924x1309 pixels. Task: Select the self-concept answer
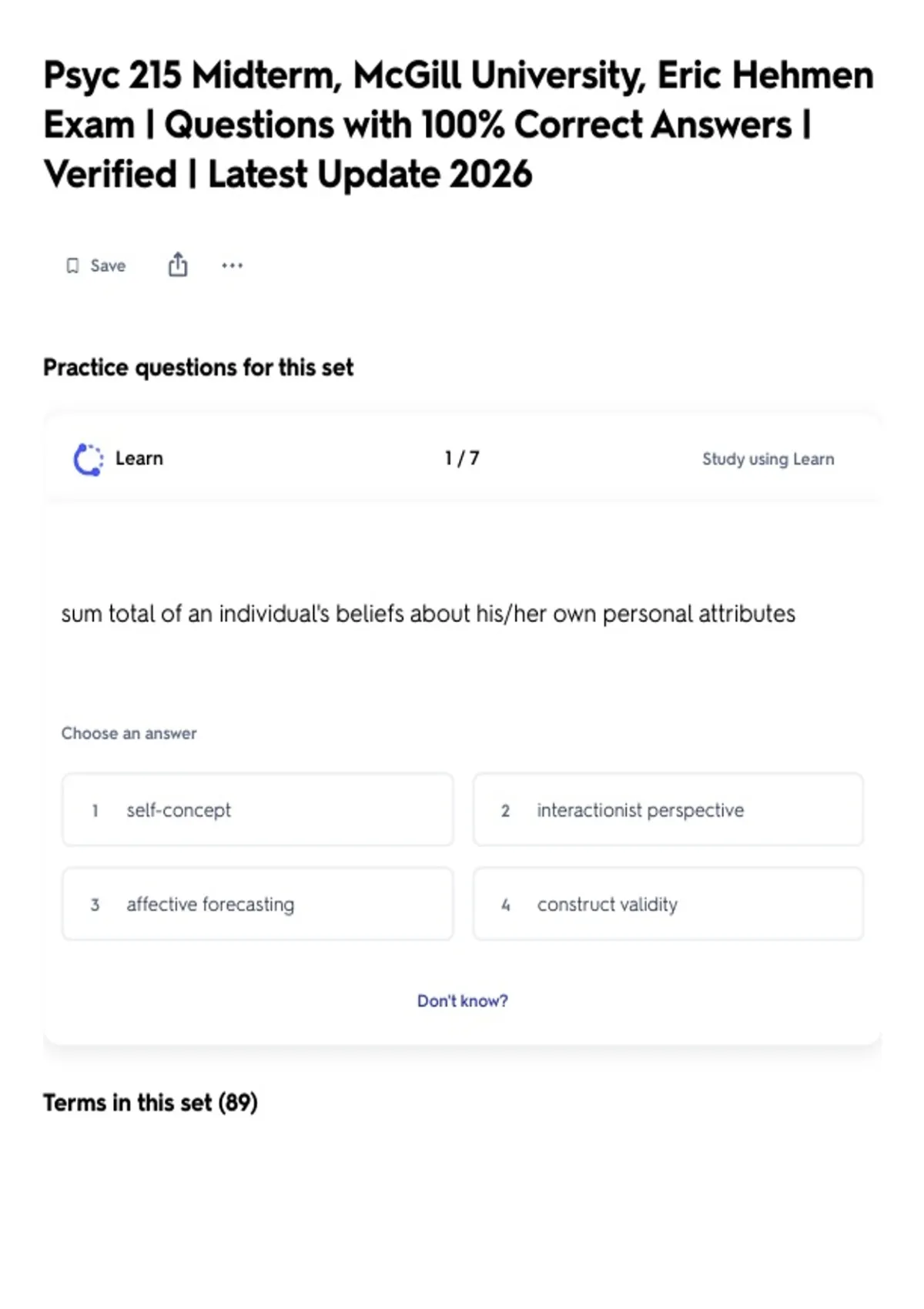(258, 809)
